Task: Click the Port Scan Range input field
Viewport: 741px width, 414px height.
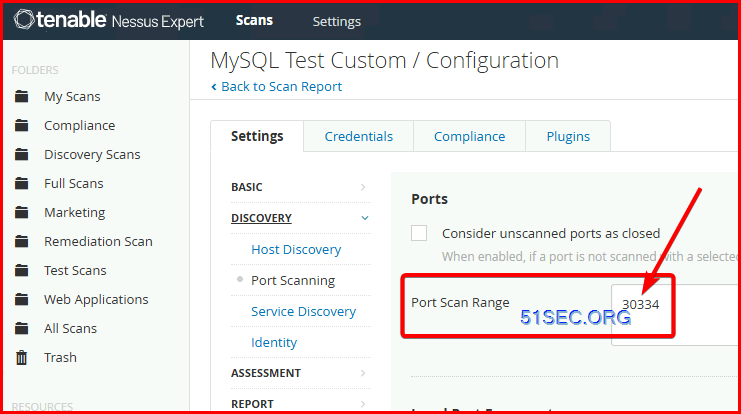Action: coord(676,315)
